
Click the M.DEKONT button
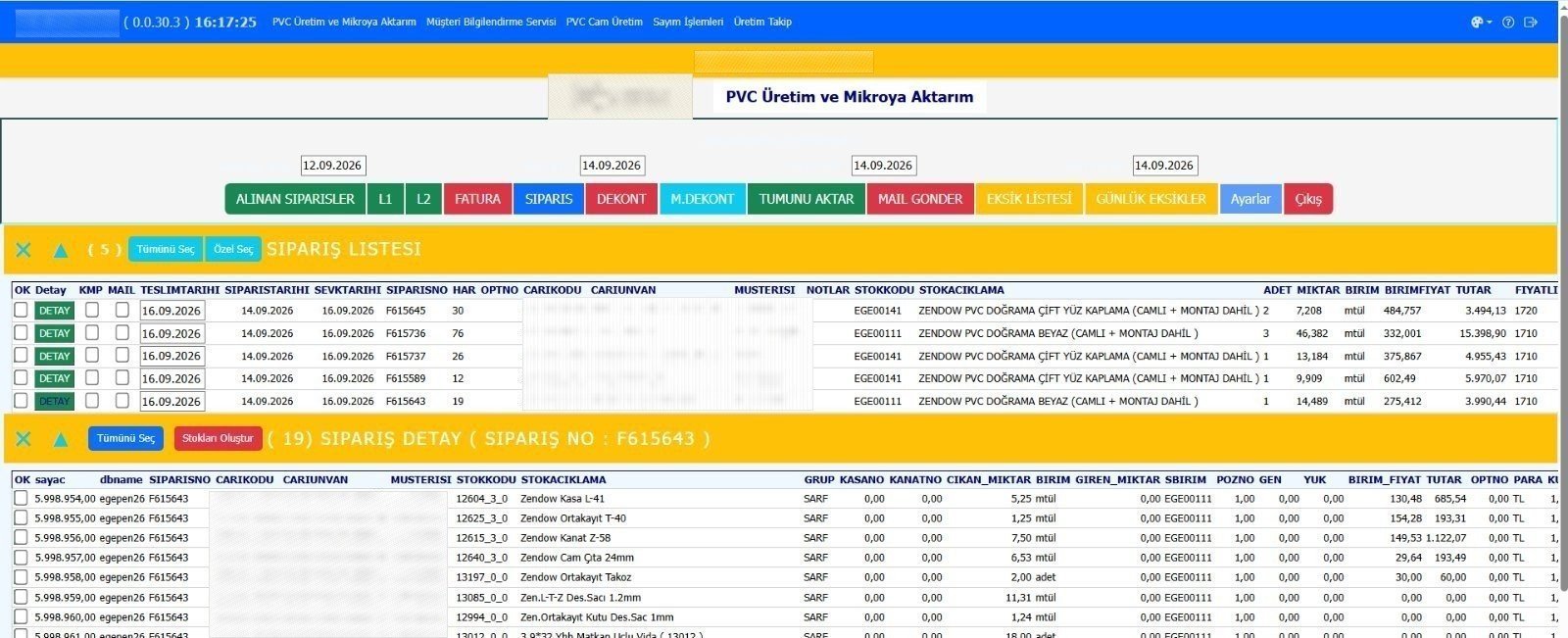click(703, 199)
